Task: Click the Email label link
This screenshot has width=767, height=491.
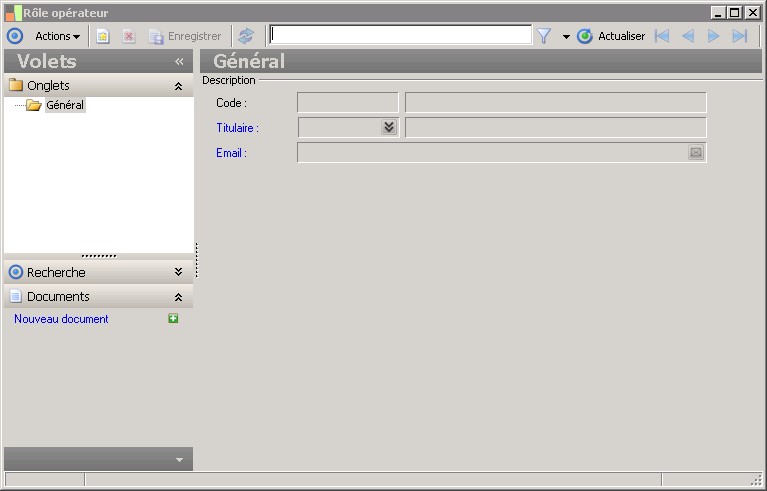Action: pos(231,153)
